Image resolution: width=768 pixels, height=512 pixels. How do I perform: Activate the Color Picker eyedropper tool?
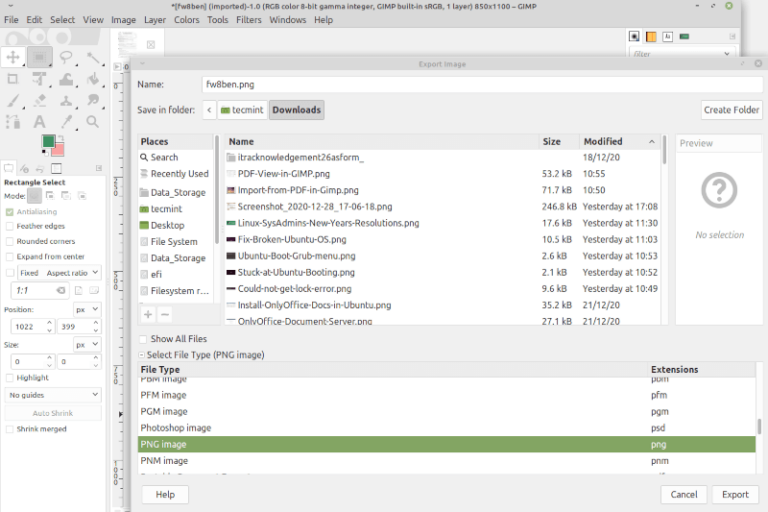click(67, 121)
